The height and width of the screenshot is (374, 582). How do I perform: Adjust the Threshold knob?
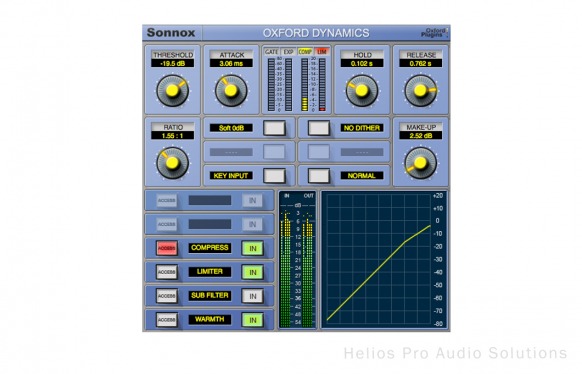(173, 91)
